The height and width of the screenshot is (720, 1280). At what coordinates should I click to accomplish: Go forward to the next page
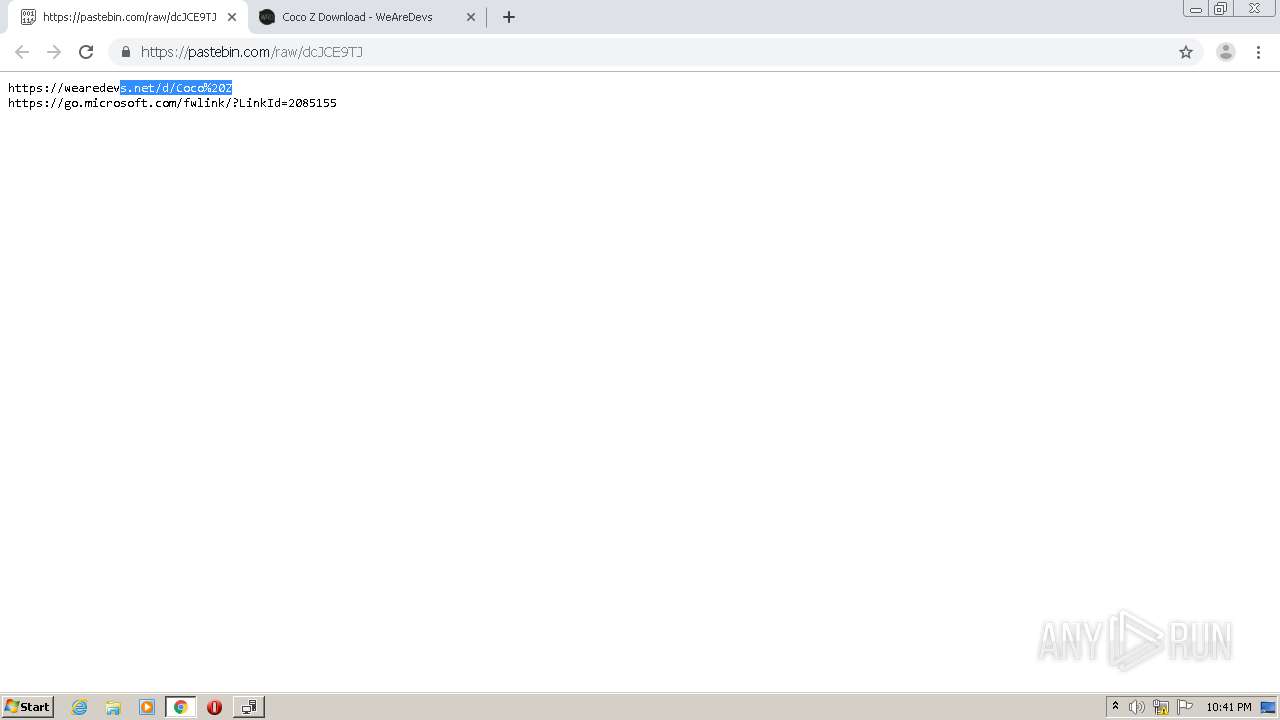[x=54, y=52]
